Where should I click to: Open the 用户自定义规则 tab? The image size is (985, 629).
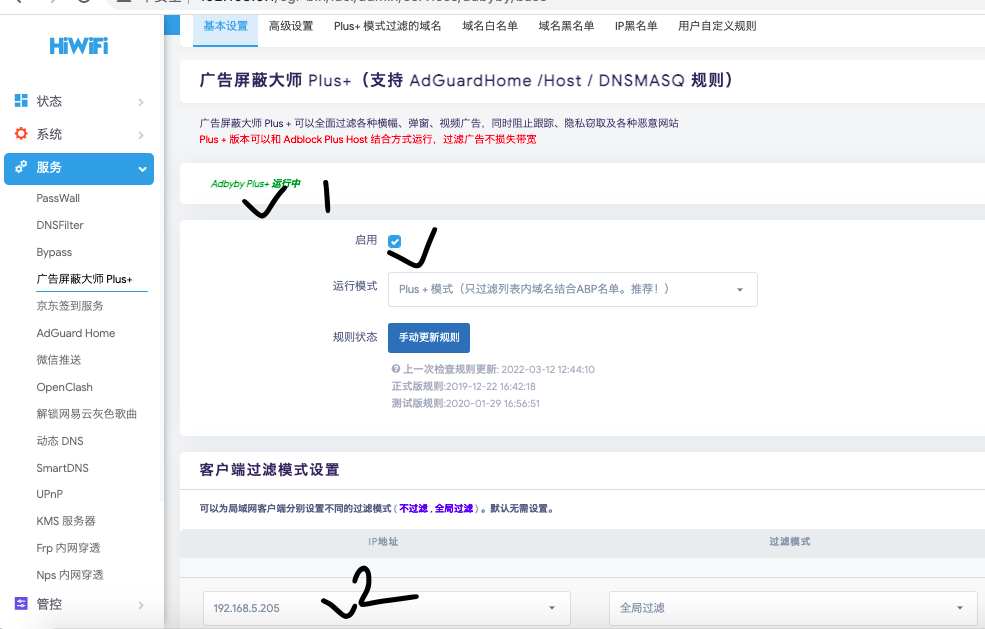coord(717,26)
